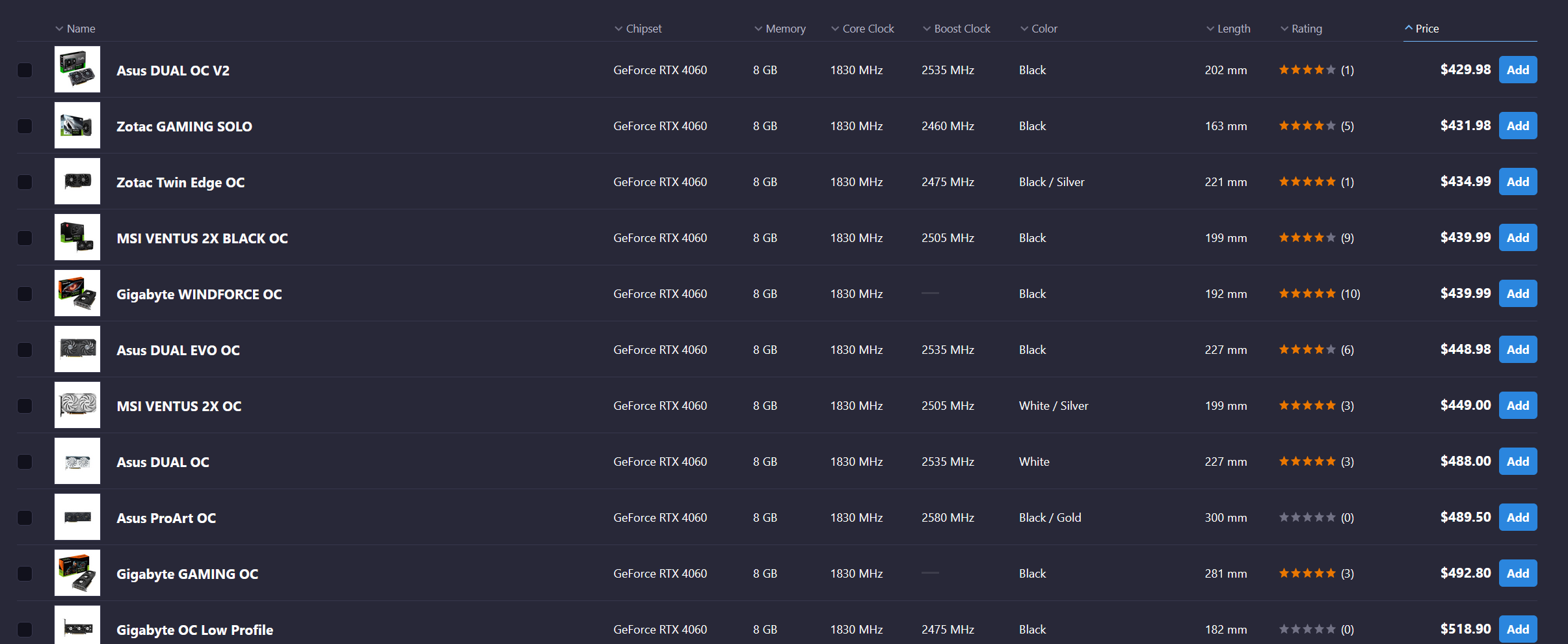The height and width of the screenshot is (644, 1568).
Task: Open Asus DUAL OC V2 product link
Action: [x=173, y=70]
